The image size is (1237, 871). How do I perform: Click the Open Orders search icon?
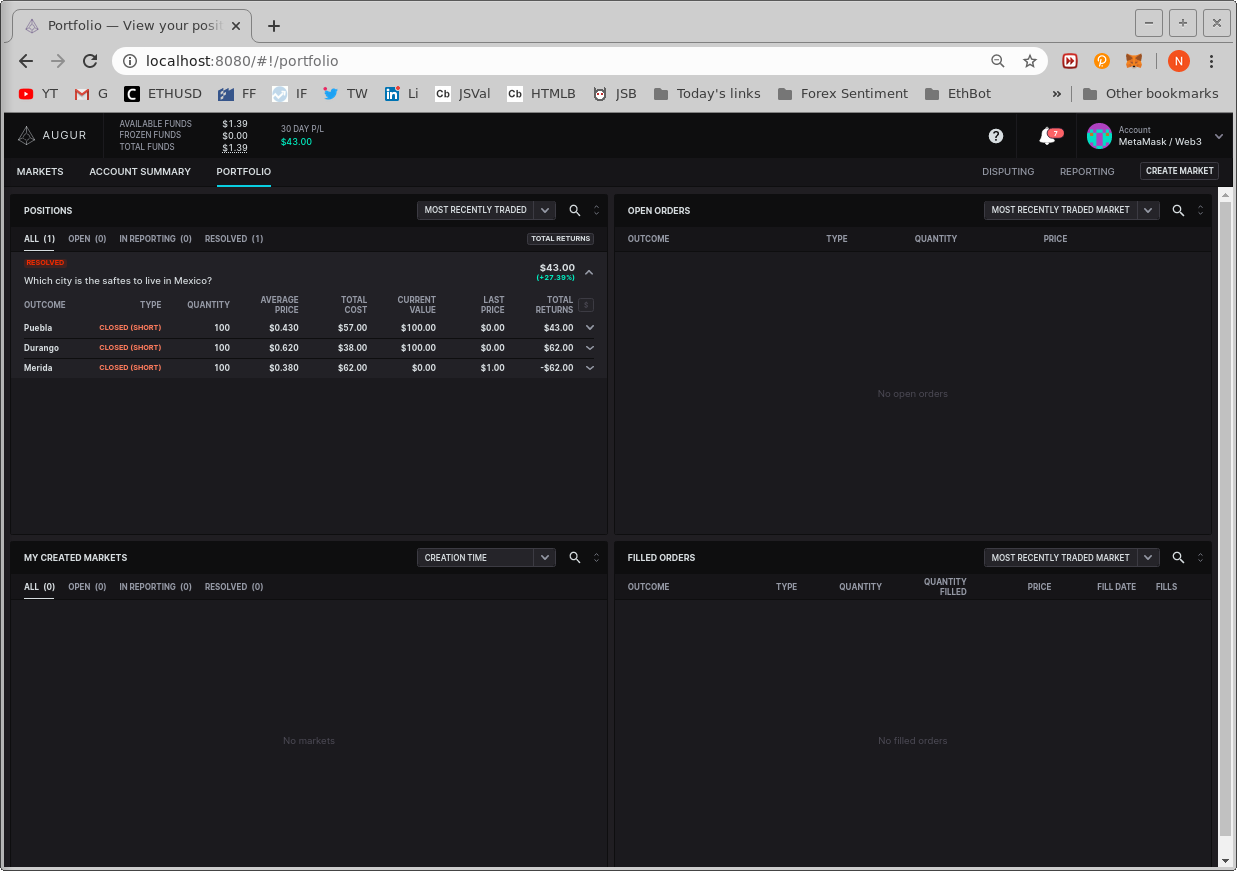point(1178,211)
